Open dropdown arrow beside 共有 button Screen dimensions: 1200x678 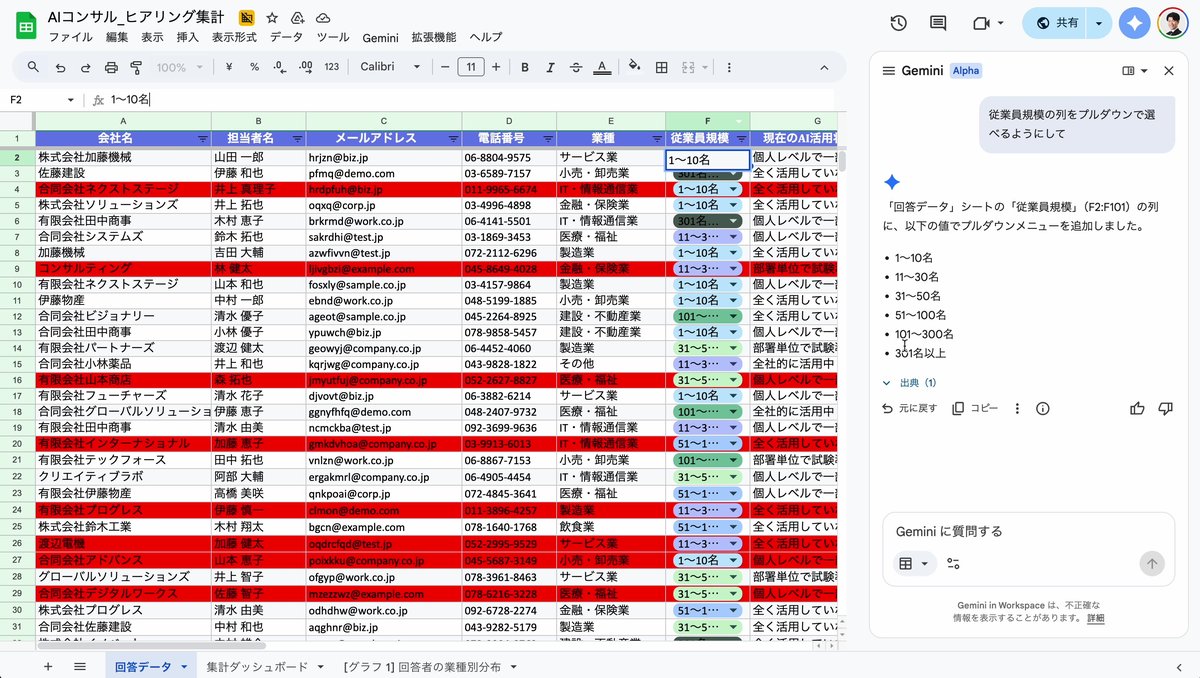click(x=1100, y=23)
